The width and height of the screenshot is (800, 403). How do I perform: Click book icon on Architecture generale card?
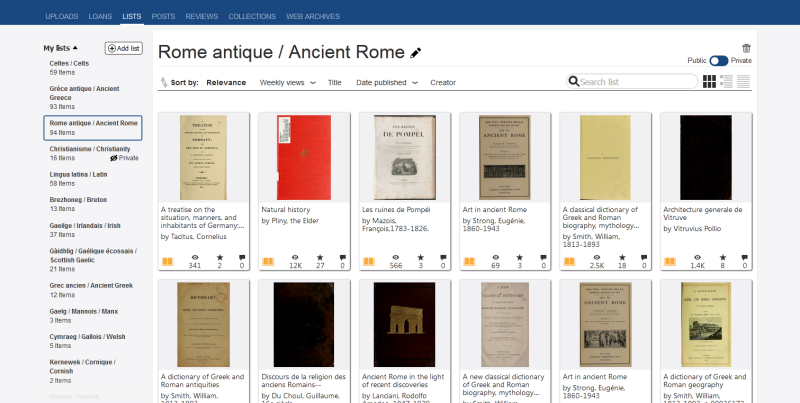tap(670, 262)
